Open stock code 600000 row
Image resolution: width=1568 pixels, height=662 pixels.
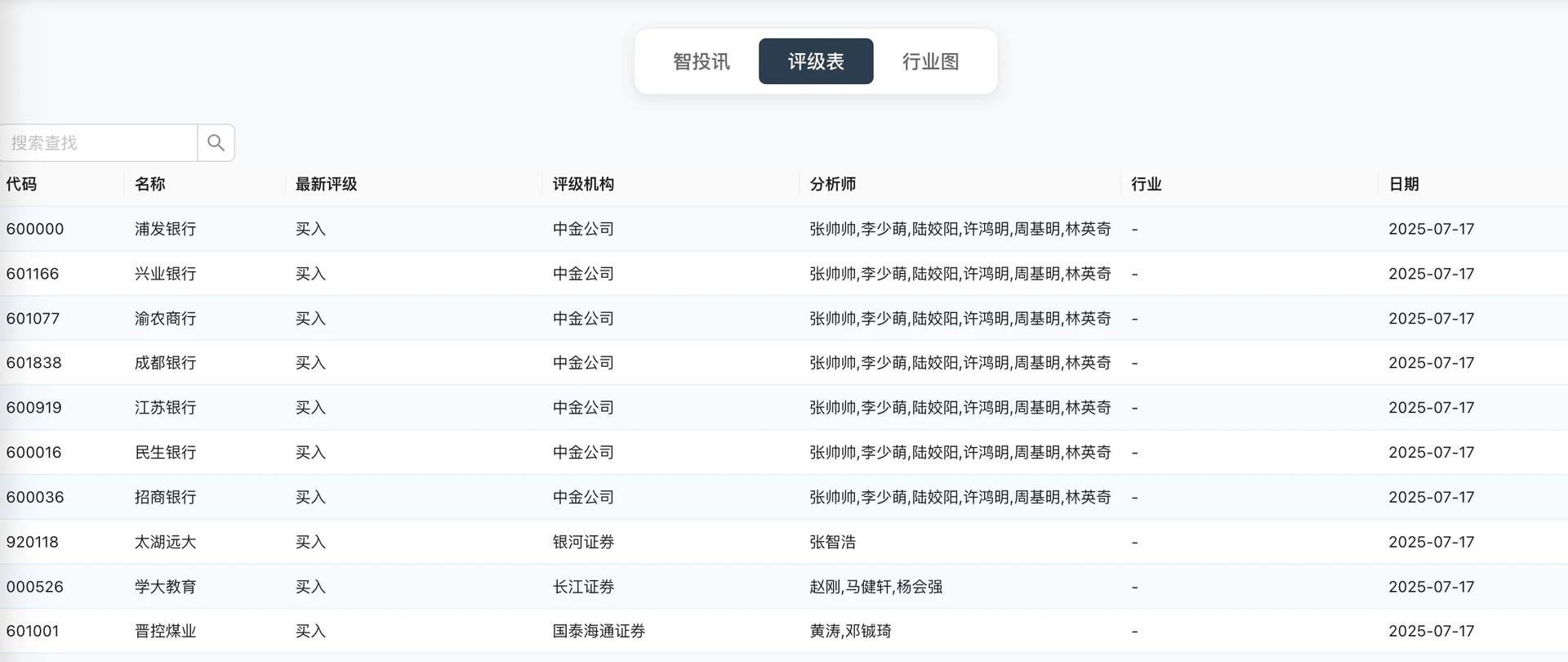click(x=35, y=229)
